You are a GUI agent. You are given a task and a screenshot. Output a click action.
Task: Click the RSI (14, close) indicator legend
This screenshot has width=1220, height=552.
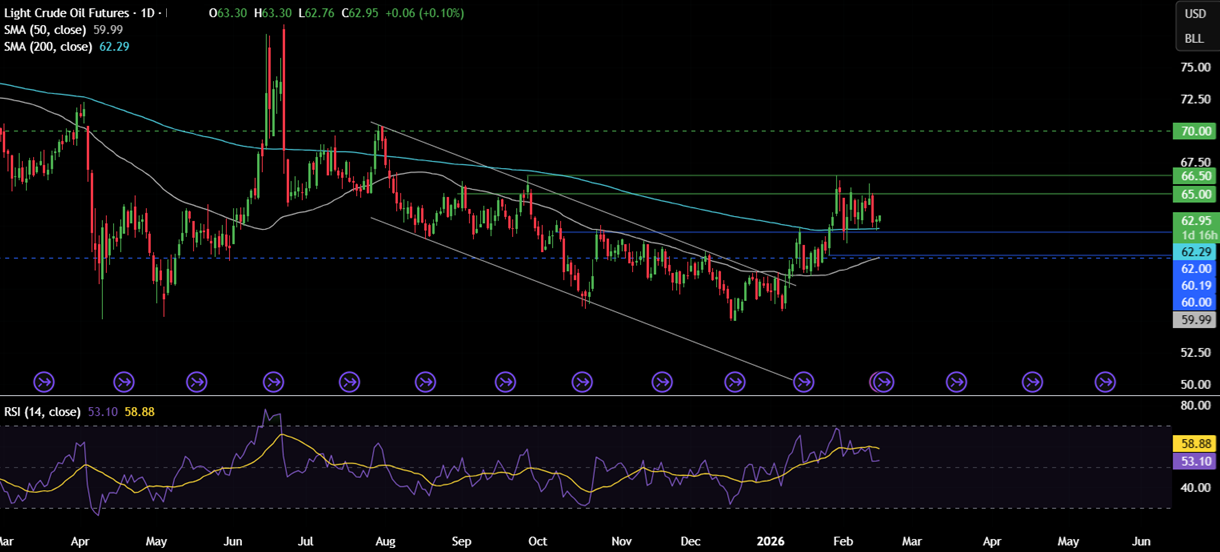tap(42, 412)
